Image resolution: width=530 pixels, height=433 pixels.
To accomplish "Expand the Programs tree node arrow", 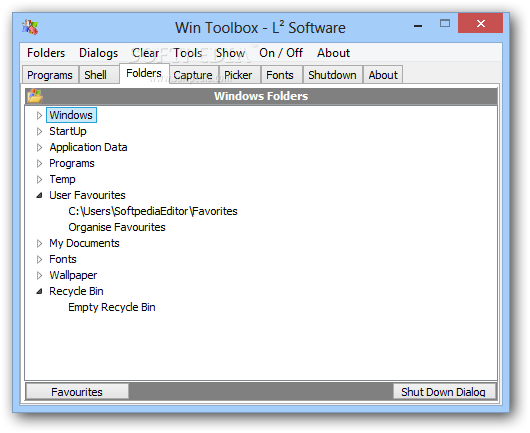I will click(x=39, y=163).
